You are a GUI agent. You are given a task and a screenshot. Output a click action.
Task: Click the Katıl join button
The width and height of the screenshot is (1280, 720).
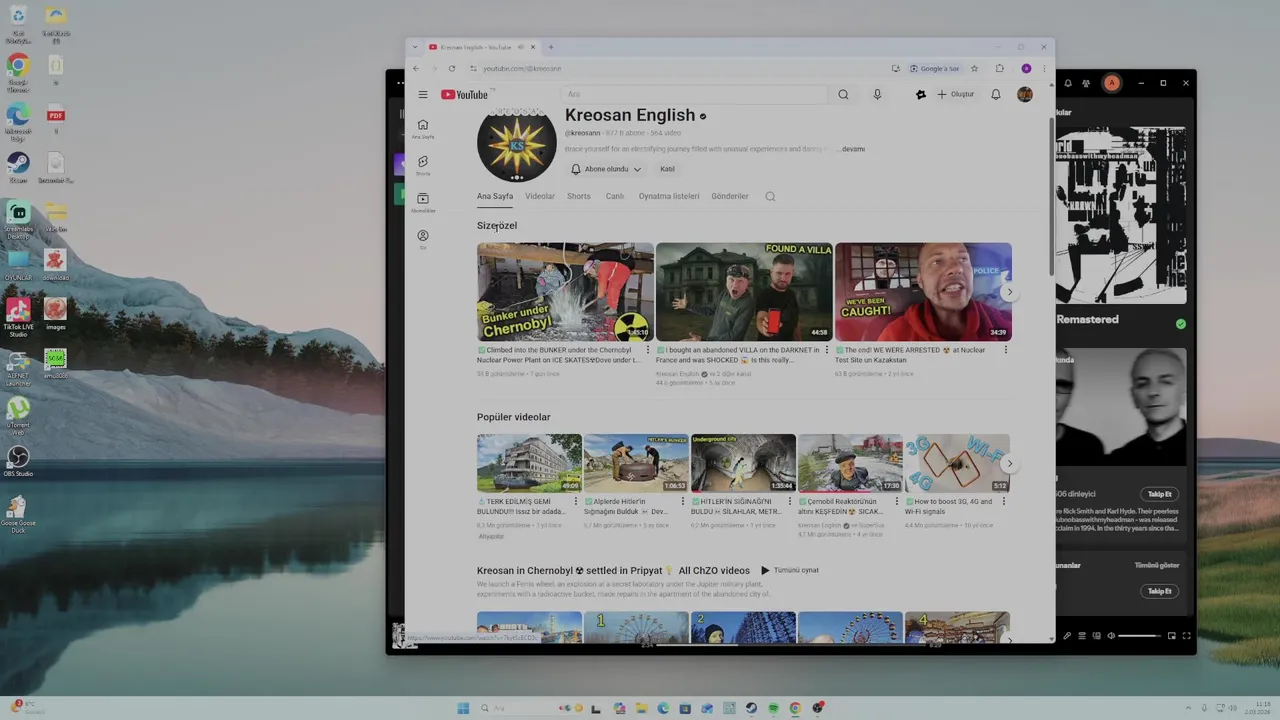click(x=667, y=169)
